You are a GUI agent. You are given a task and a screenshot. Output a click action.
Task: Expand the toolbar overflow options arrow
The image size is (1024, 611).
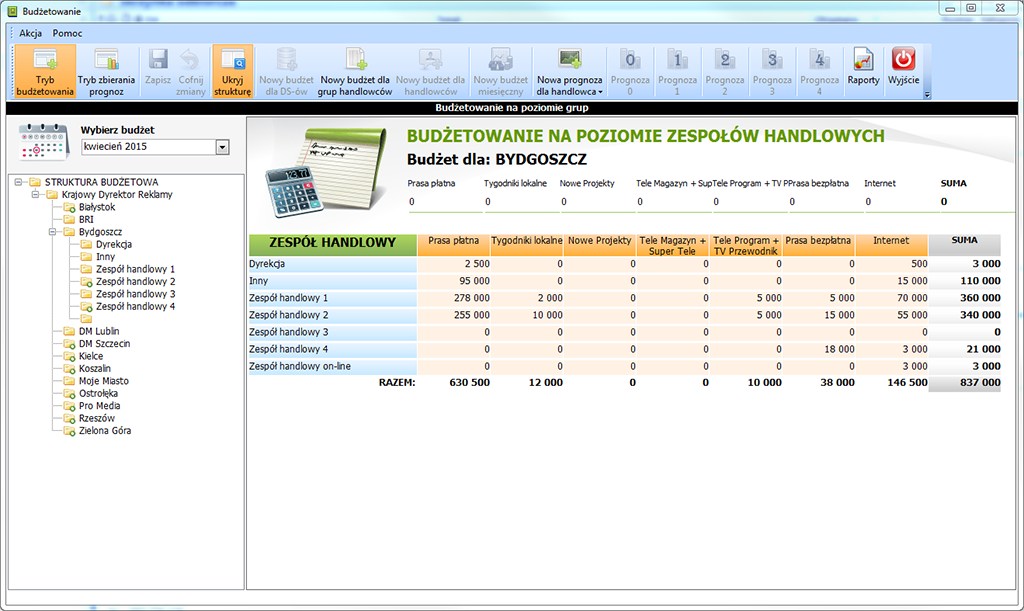pos(927,95)
